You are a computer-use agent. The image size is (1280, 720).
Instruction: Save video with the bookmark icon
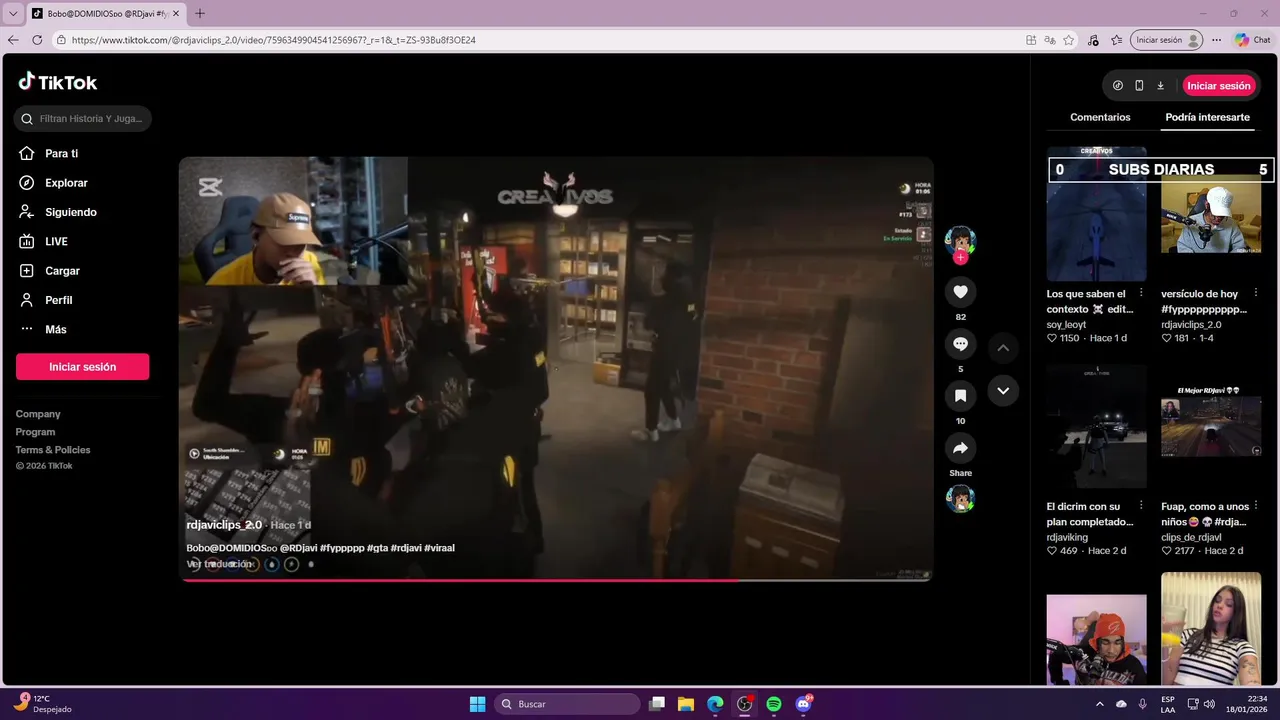(960, 396)
